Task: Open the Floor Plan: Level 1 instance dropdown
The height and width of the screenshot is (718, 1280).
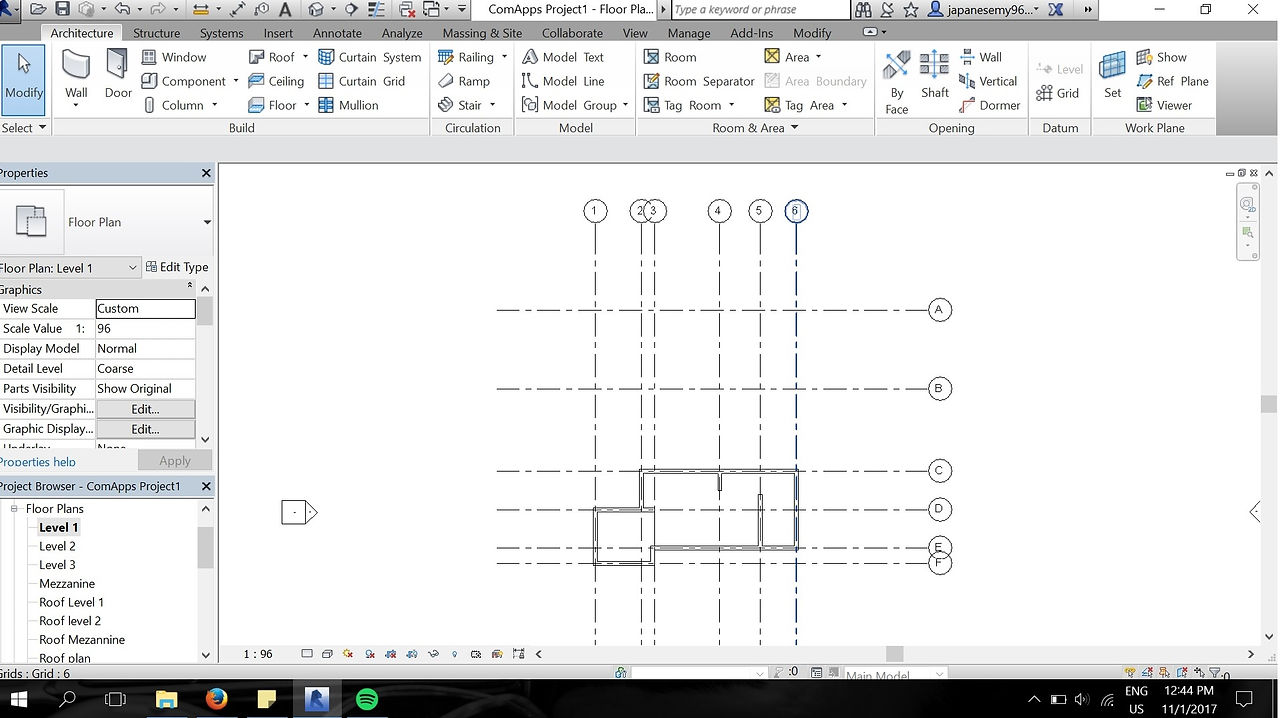Action: [132, 268]
